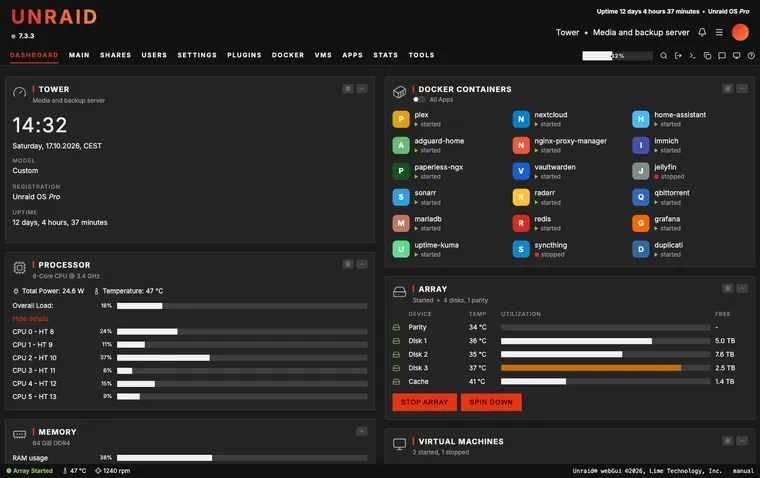760x478 pixels.
Task: Open the search tool in toolbar
Action: tap(664, 56)
